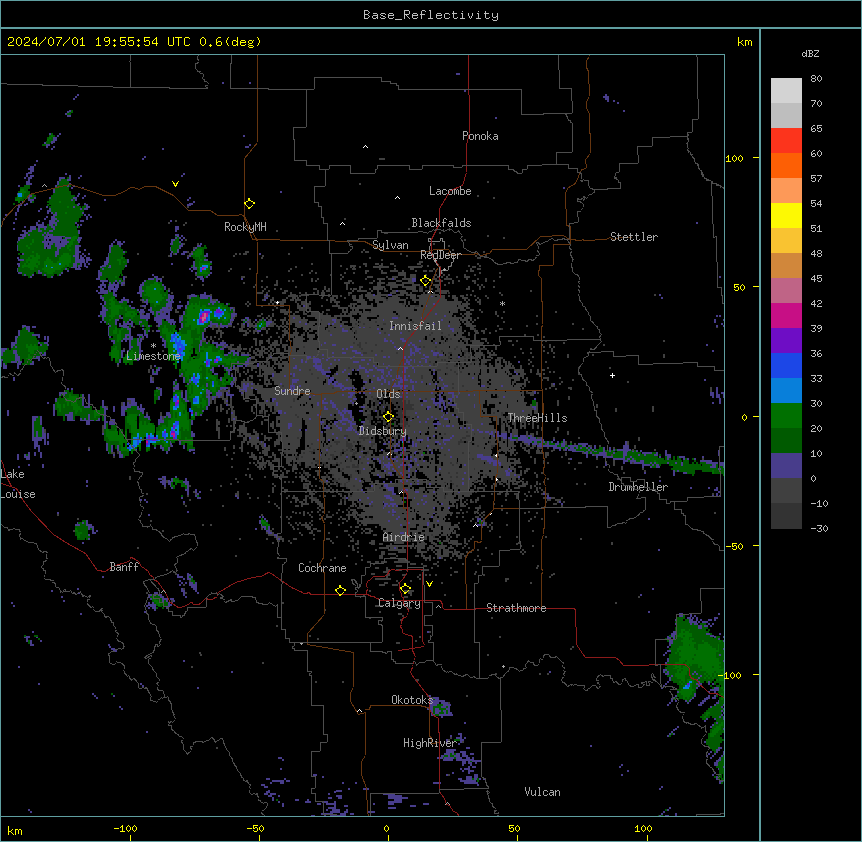Click the orange 57-60 dBZ legend swatch

[786, 165]
